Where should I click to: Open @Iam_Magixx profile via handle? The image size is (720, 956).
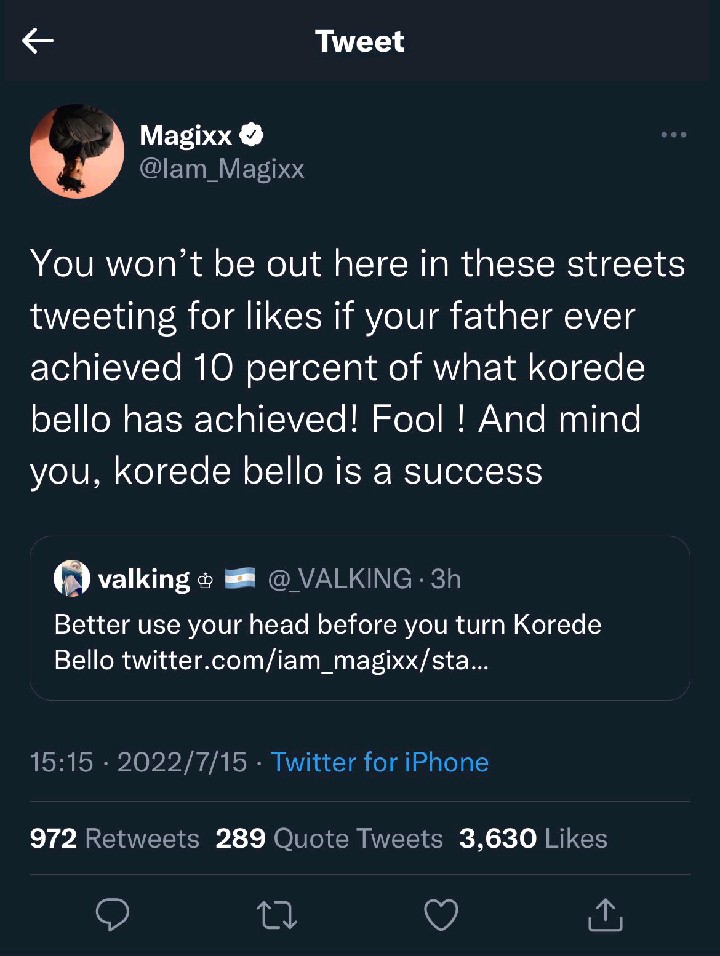pos(222,169)
